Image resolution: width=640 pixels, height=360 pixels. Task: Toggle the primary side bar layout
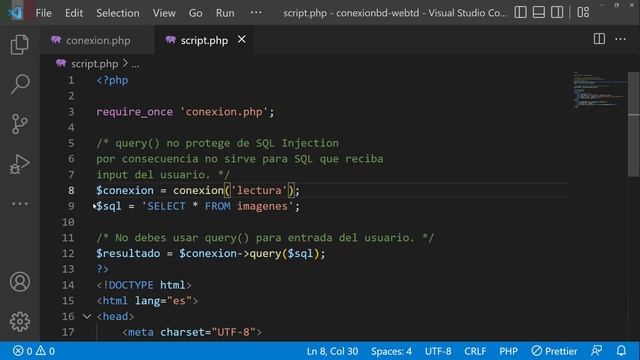pyautogui.click(x=520, y=12)
